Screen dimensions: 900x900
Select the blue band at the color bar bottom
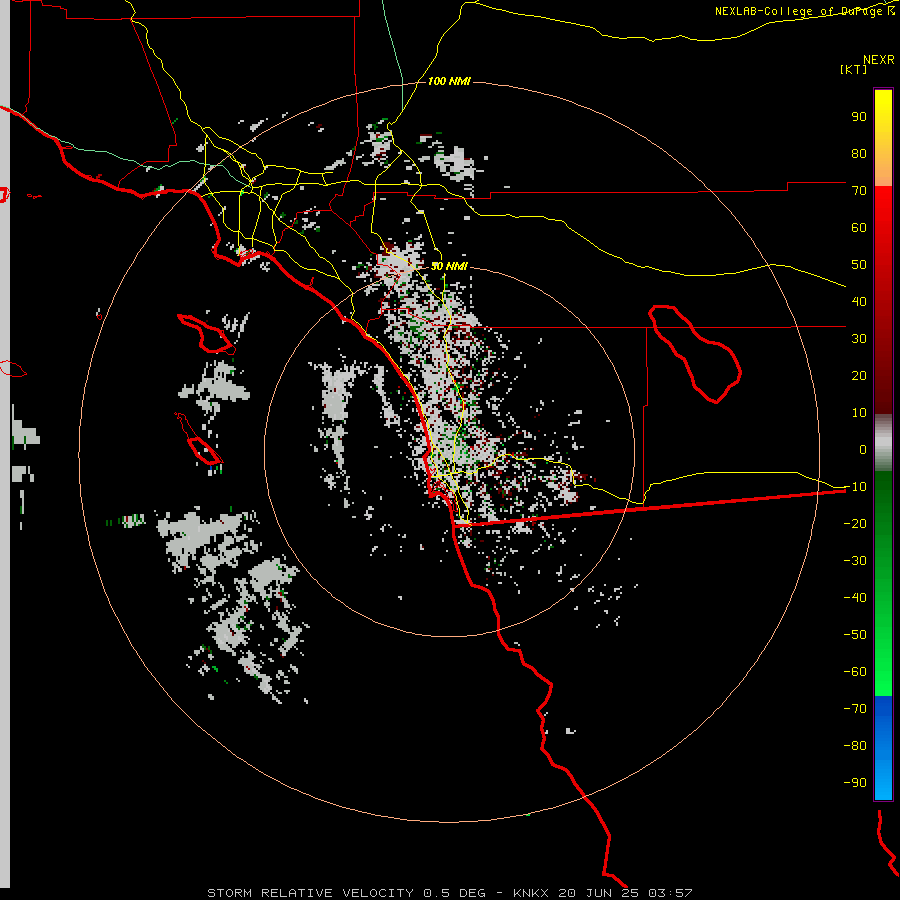click(883, 747)
